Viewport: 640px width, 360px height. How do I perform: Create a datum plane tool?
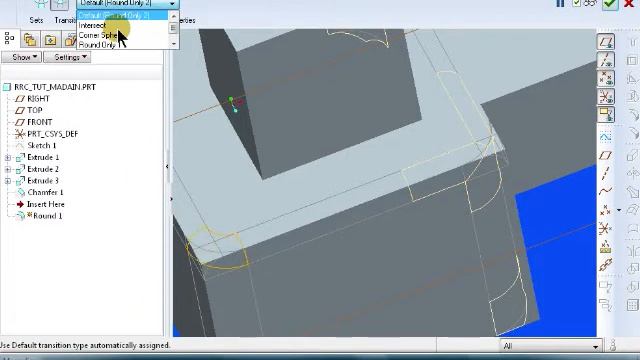pos(606,155)
